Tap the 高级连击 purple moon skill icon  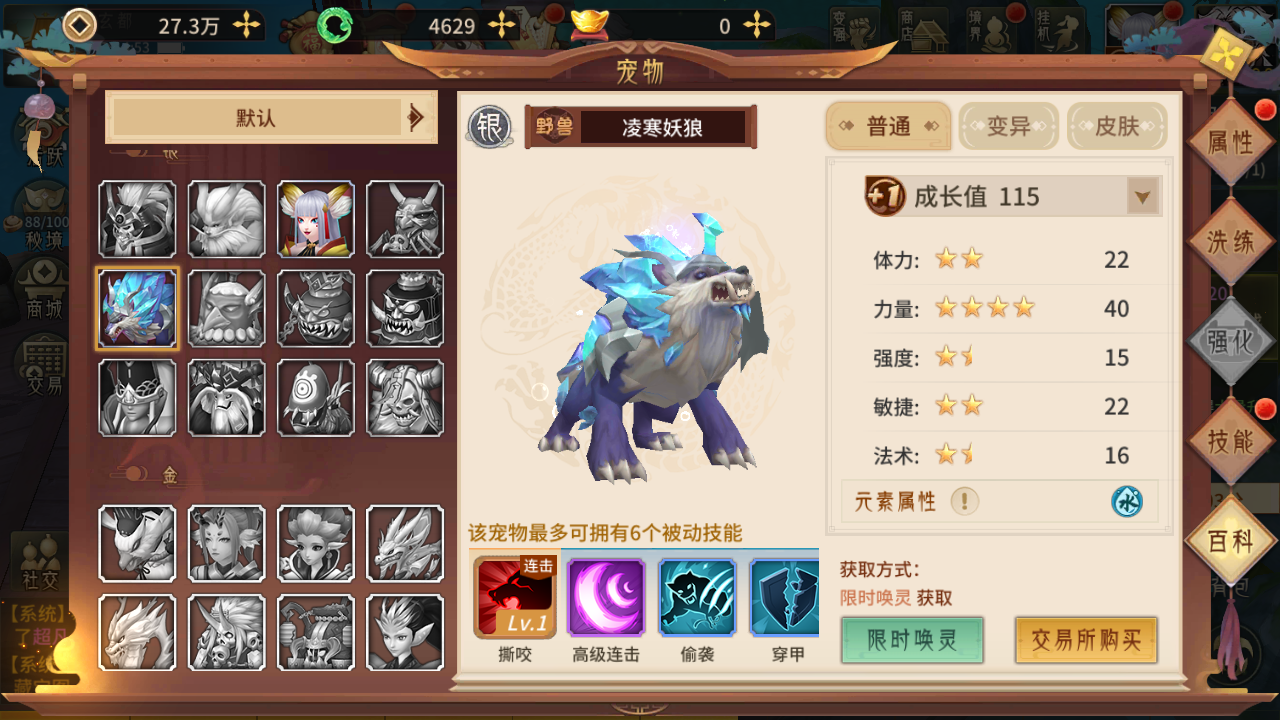(x=606, y=597)
